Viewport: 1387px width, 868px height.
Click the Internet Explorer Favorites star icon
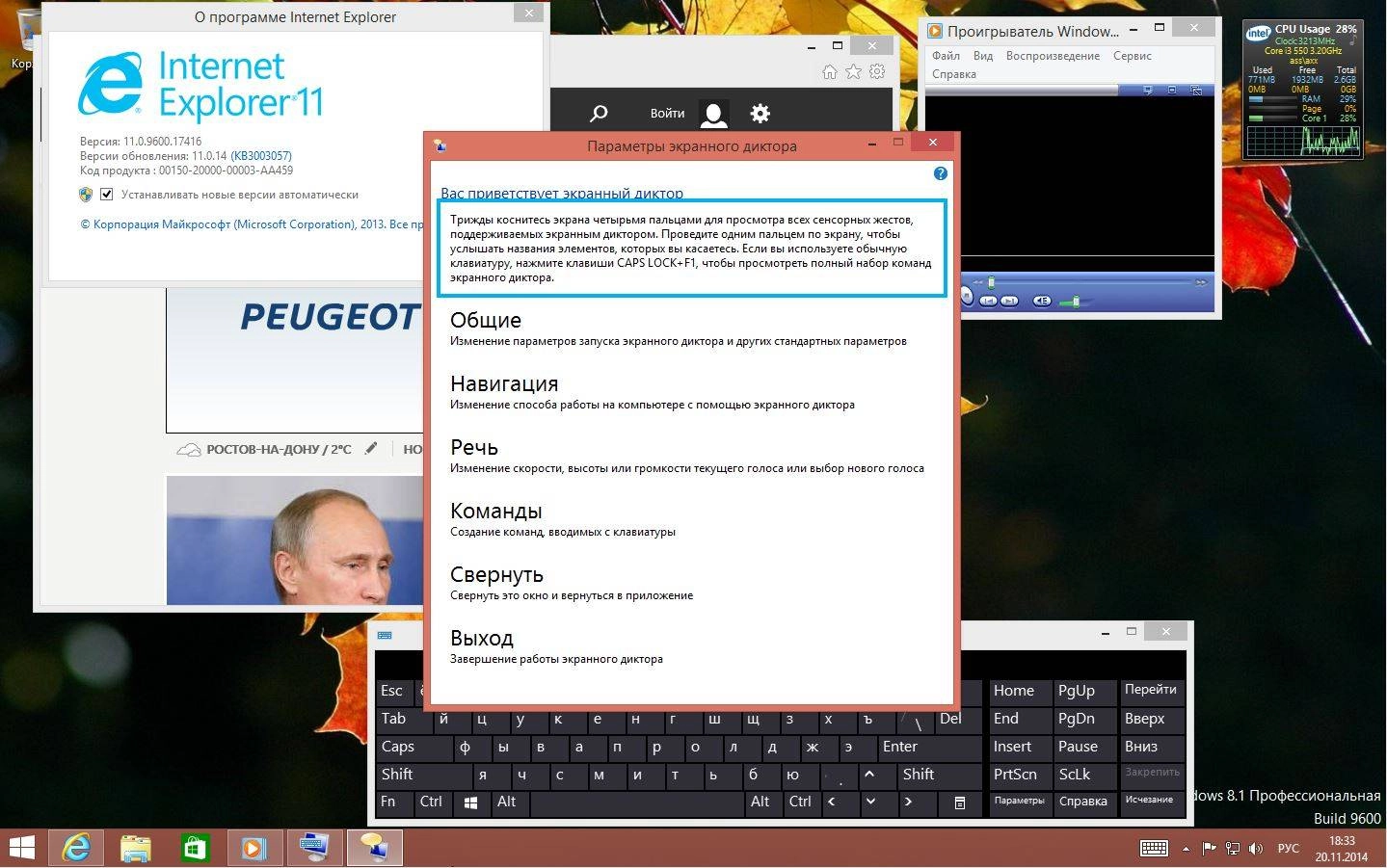(853, 72)
